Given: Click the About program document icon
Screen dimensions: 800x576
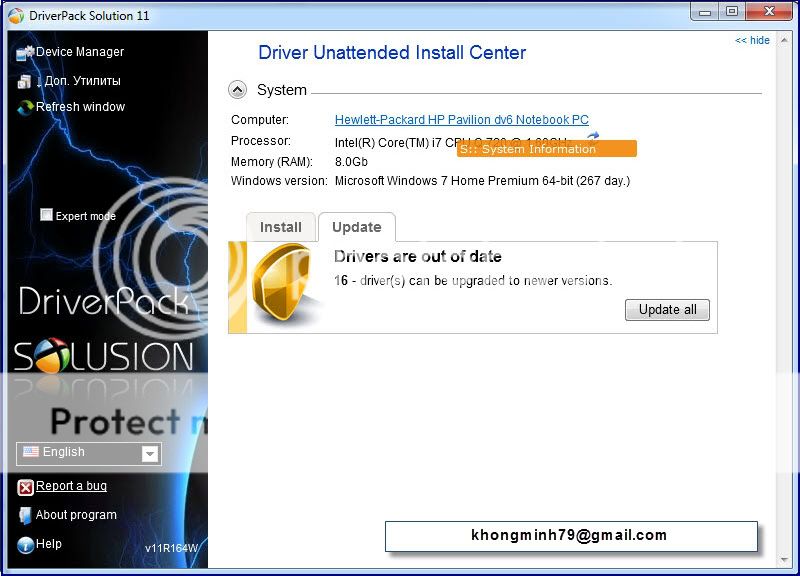Looking at the screenshot, I should tap(25, 515).
